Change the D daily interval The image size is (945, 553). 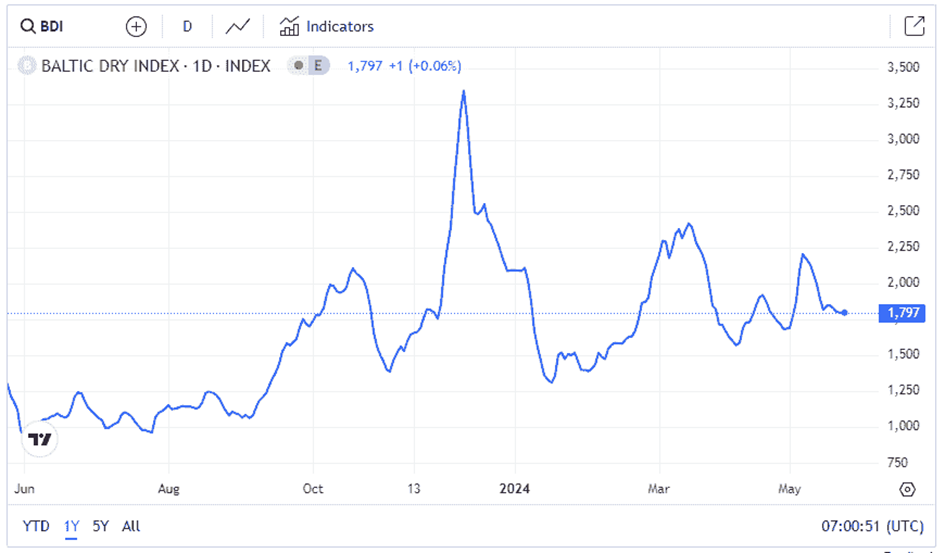pos(187,27)
